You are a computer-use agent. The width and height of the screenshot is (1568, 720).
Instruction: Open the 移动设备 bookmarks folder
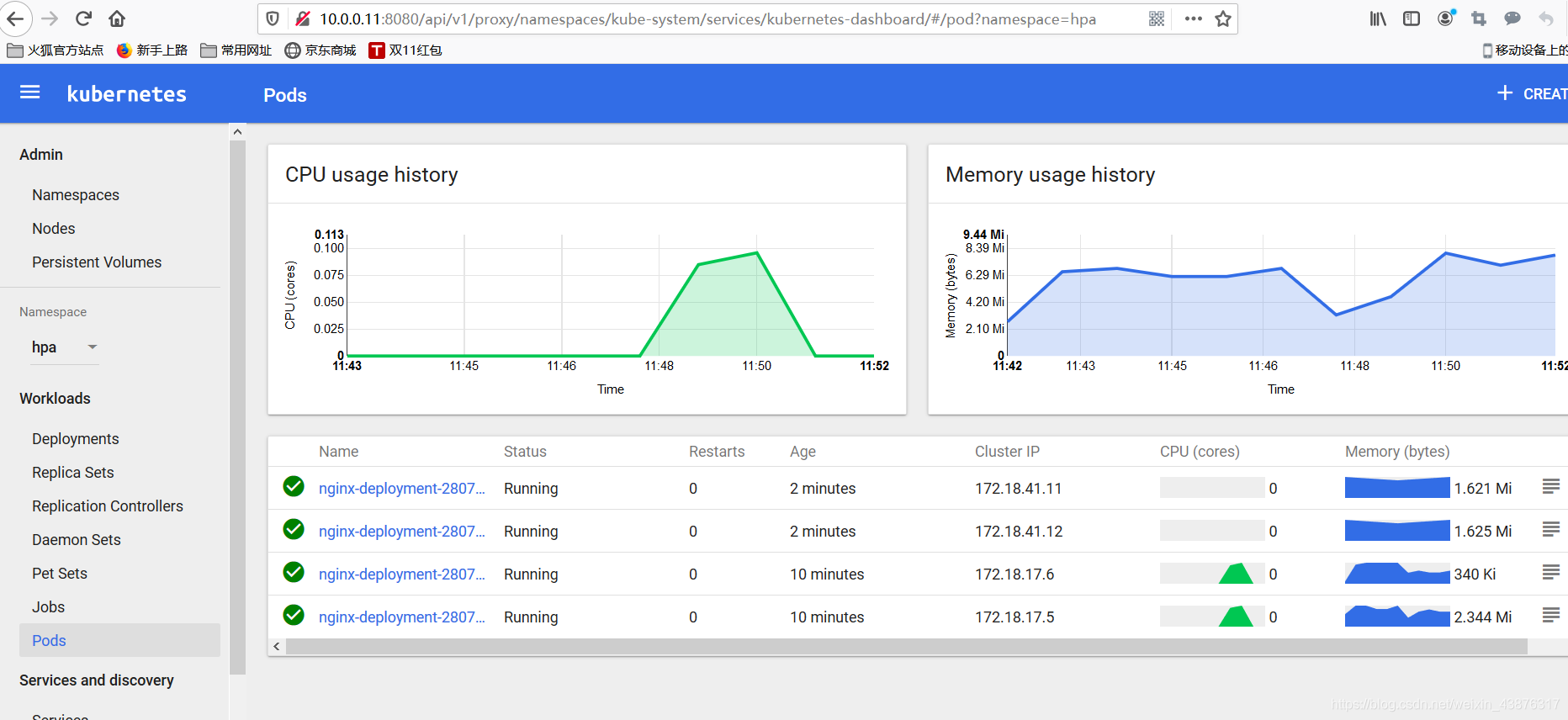pos(1524,50)
